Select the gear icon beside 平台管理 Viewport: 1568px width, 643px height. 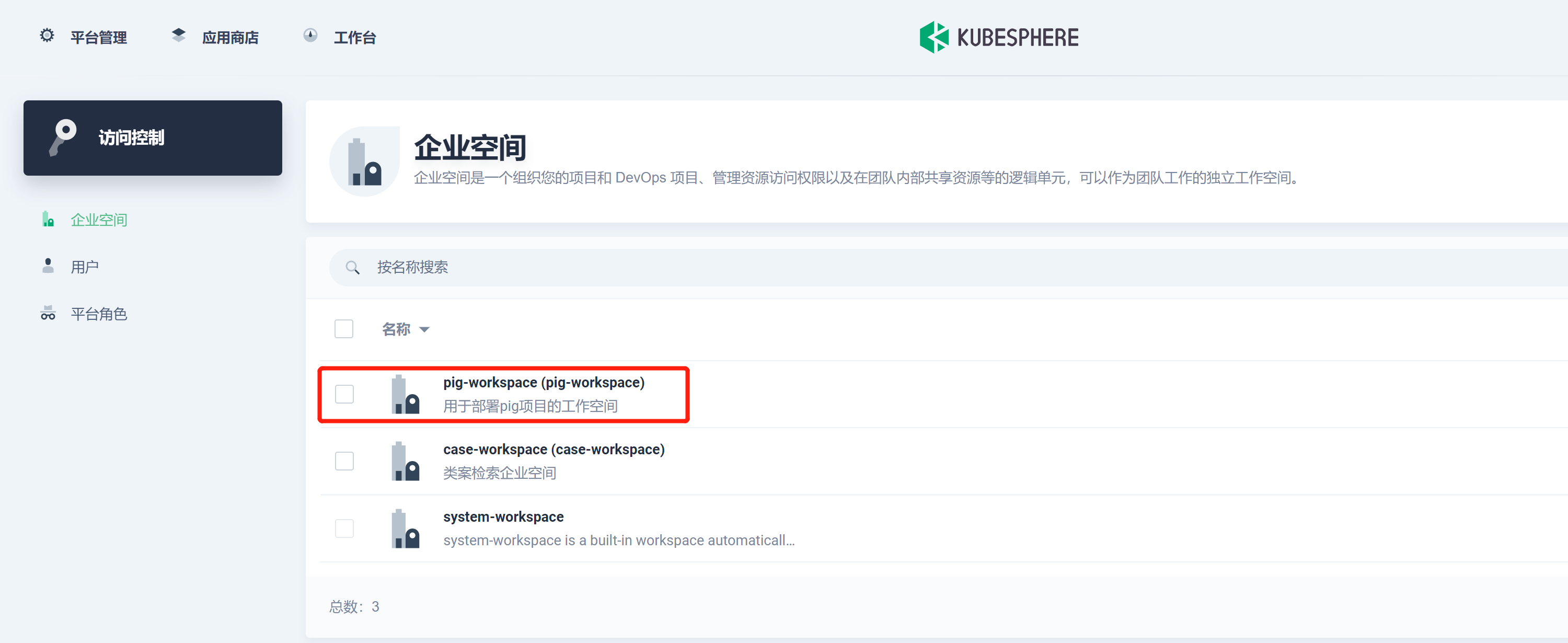47,36
